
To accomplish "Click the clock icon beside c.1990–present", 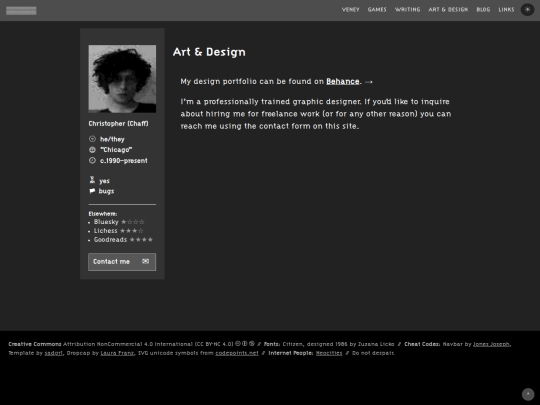I will click(92, 160).
